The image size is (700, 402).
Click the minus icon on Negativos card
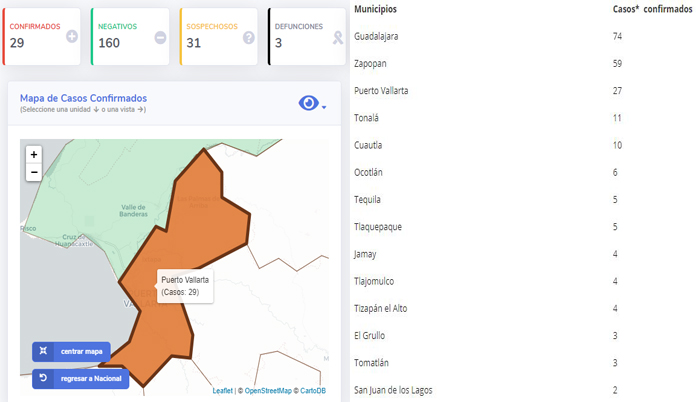[160, 37]
